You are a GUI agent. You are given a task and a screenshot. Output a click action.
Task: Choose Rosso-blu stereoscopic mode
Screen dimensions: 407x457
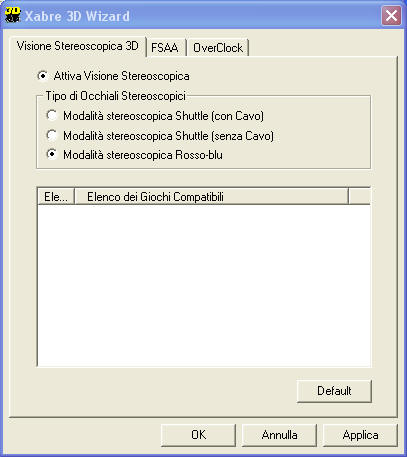[52, 155]
